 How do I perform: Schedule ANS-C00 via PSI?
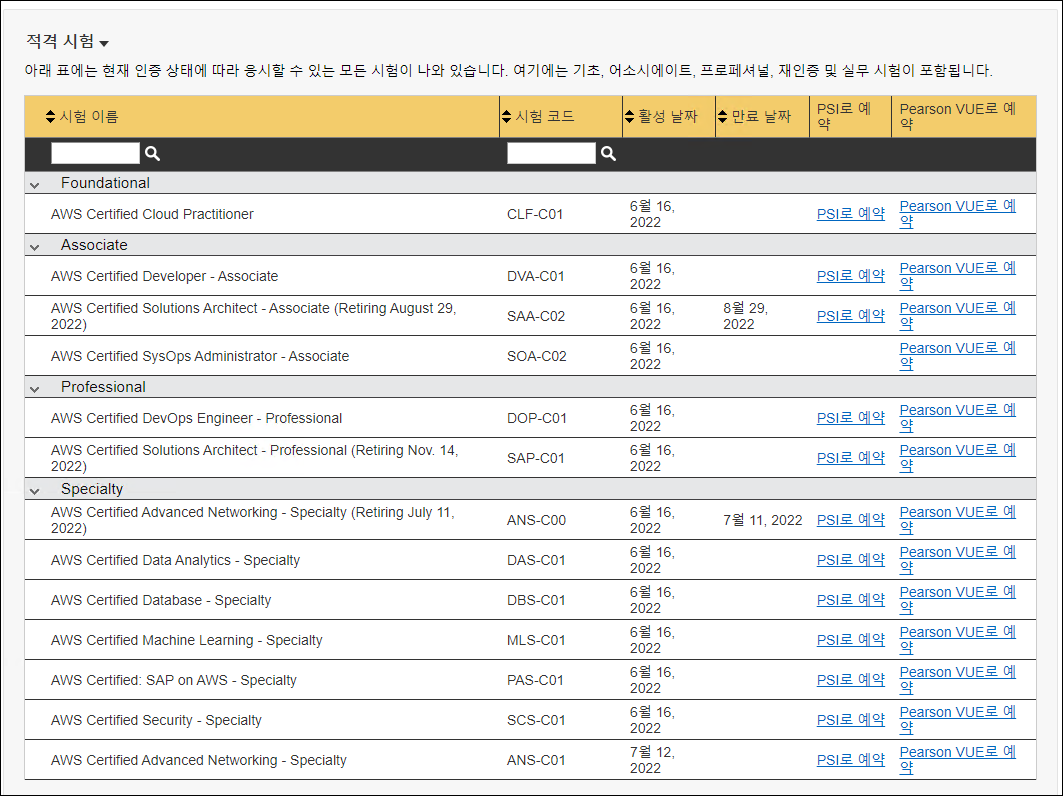point(851,520)
